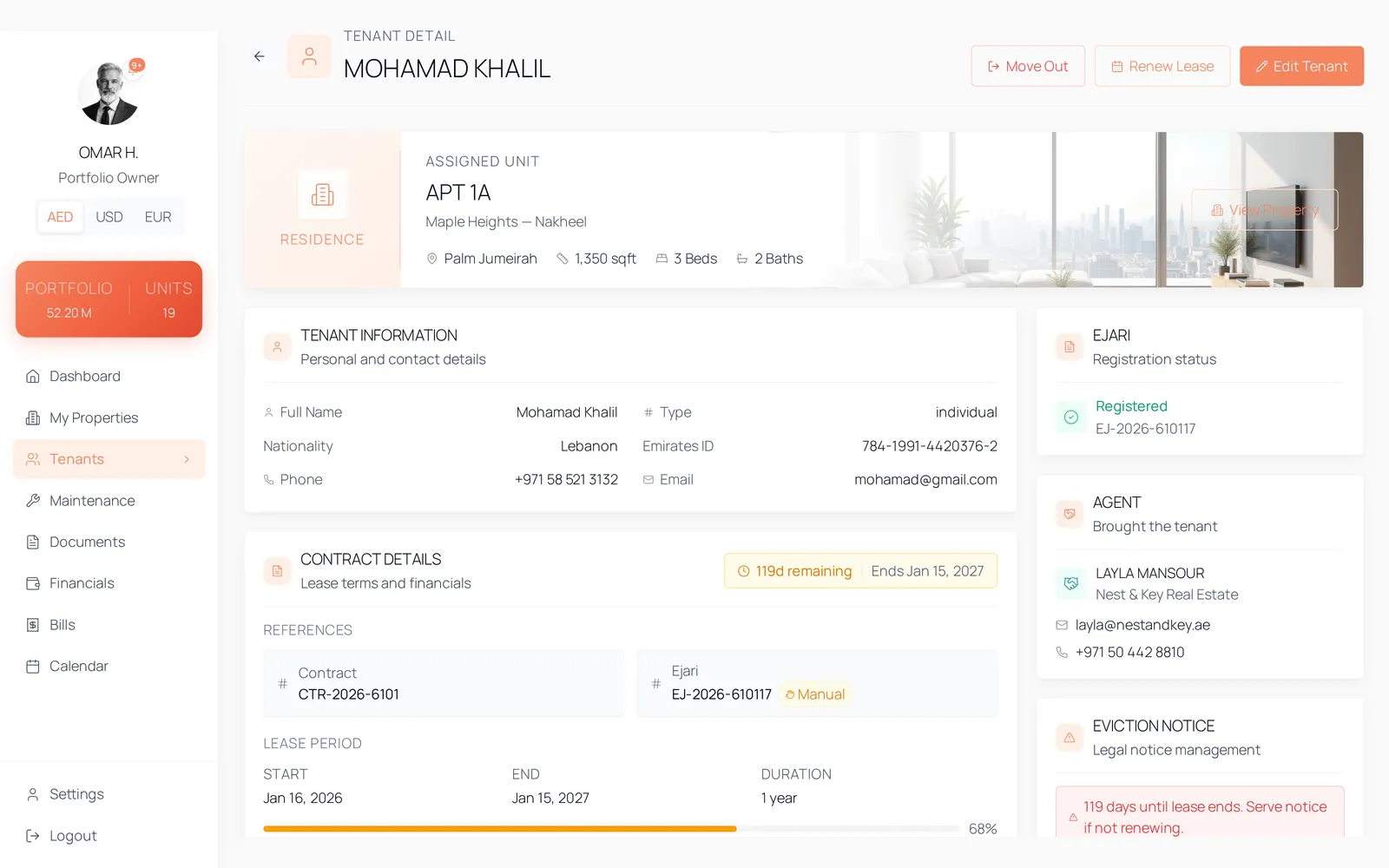
Task: Open notifications badge on Omar's avatar
Action: tap(137, 66)
